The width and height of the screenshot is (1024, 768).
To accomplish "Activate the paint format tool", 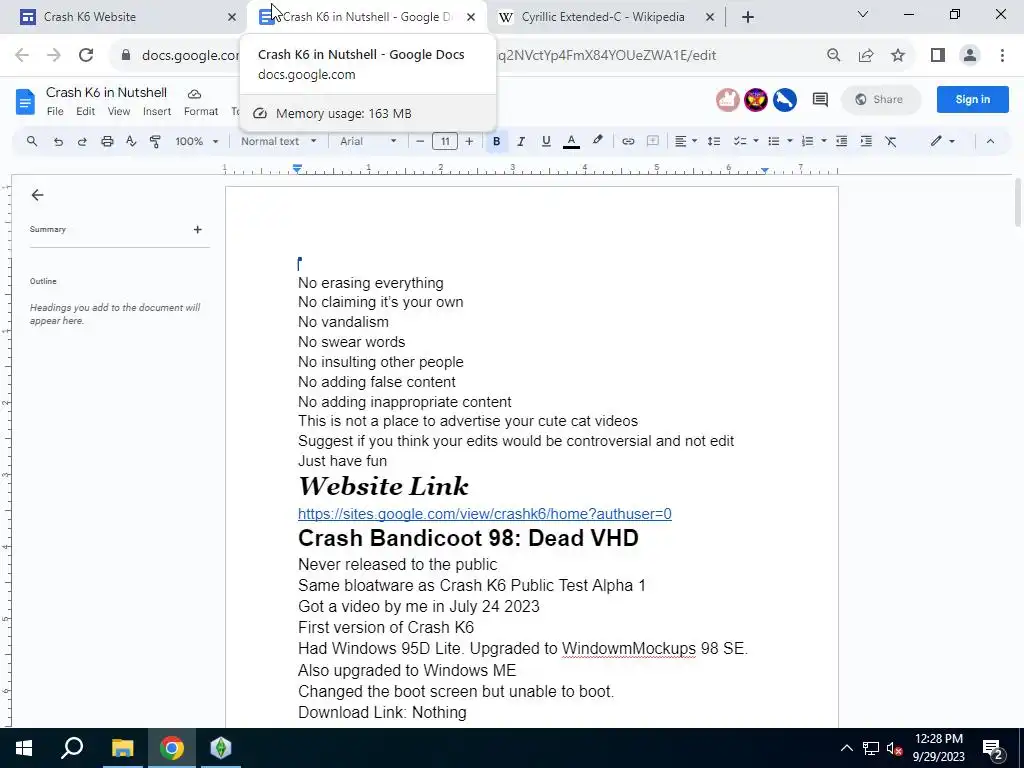I will click(155, 141).
